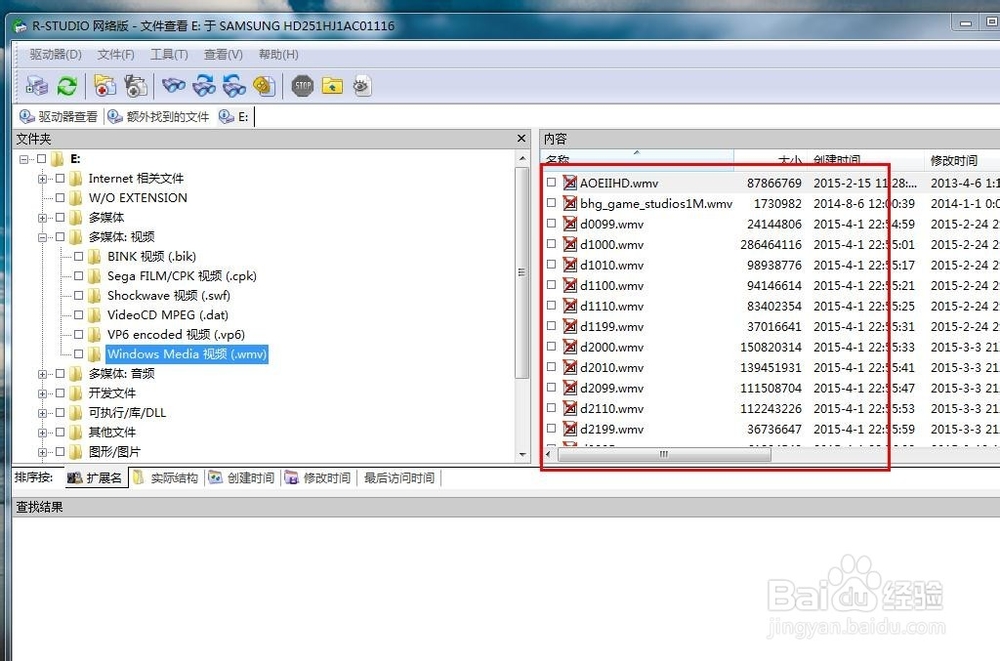Screen dimensions: 1000x661
Task: Expand the 开发文件 node
Action: [42, 394]
